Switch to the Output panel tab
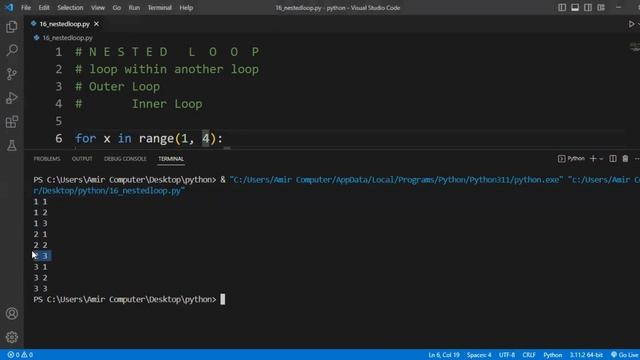Image resolution: width=640 pixels, height=360 pixels. tap(82, 159)
